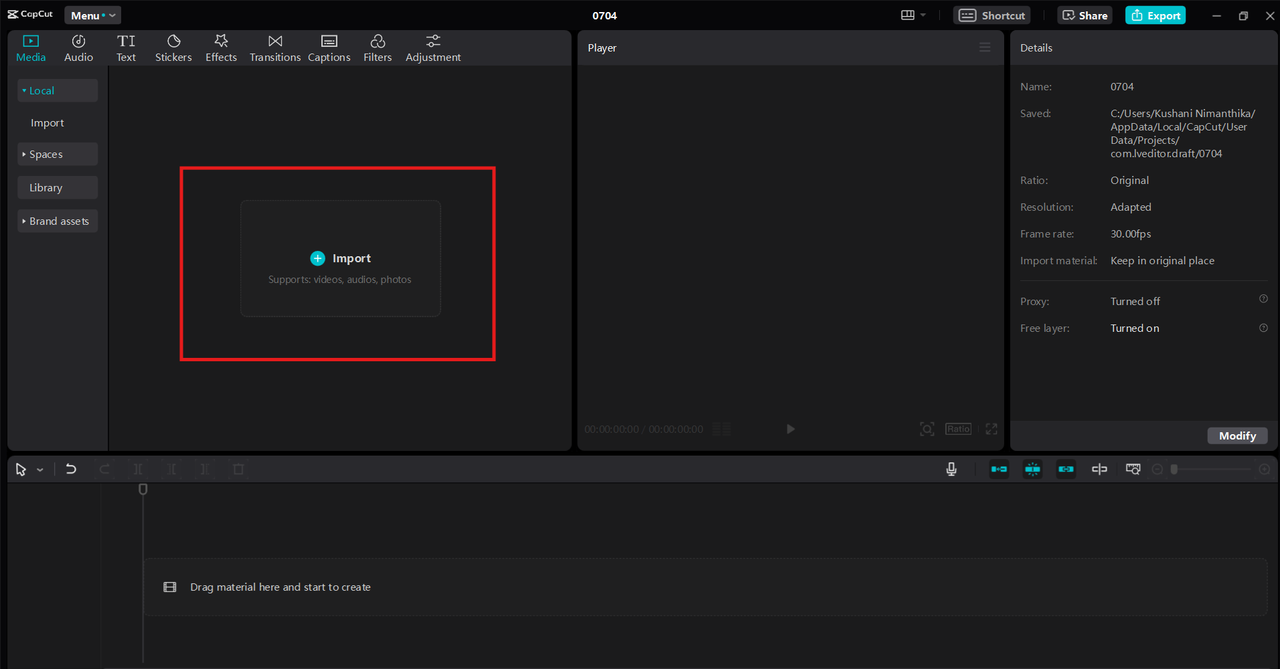Zoom out the timeline
The width and height of the screenshot is (1280, 669).
pyautogui.click(x=1158, y=469)
